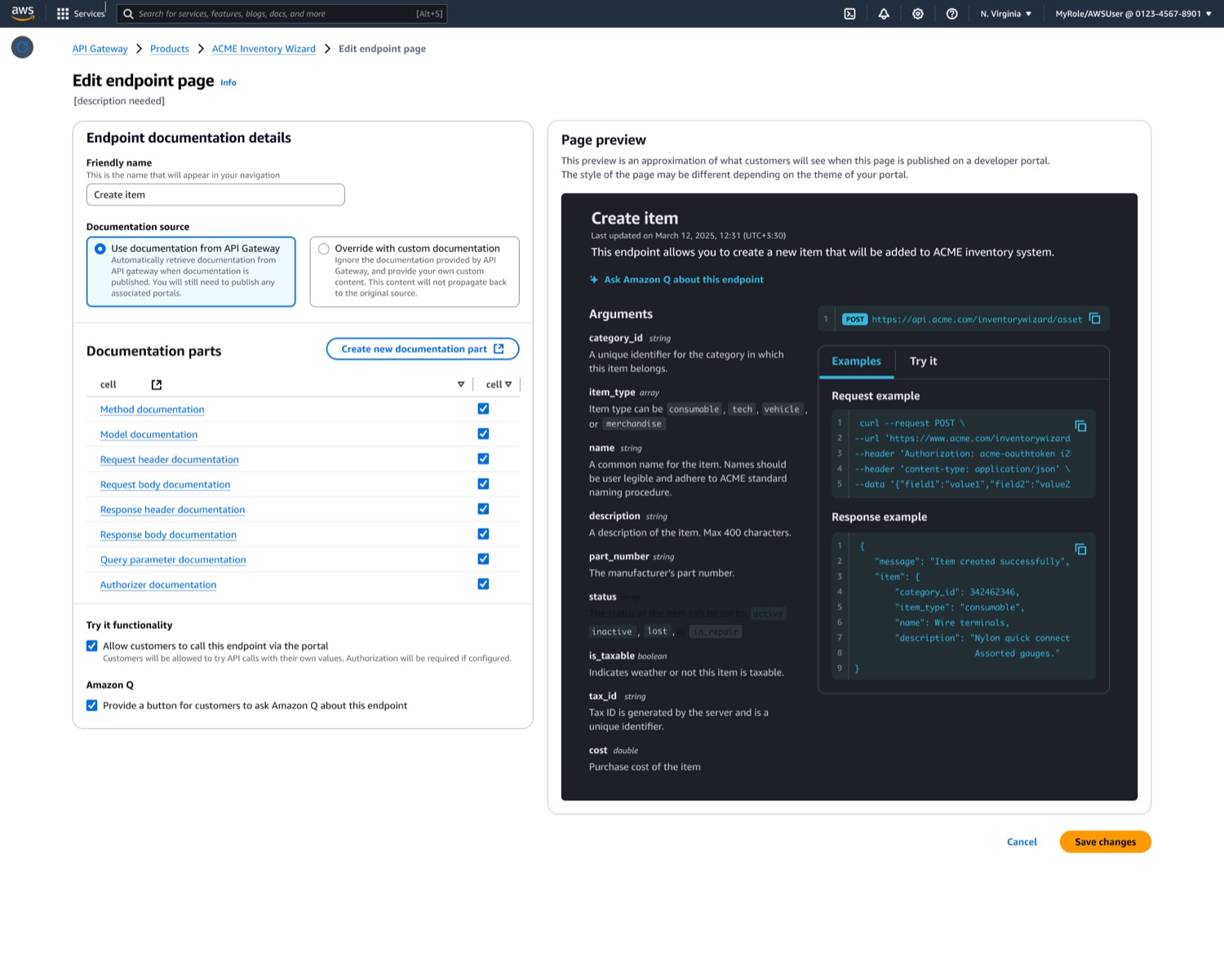Toggle Method documentation checkbox
1224x980 pixels.
(483, 409)
